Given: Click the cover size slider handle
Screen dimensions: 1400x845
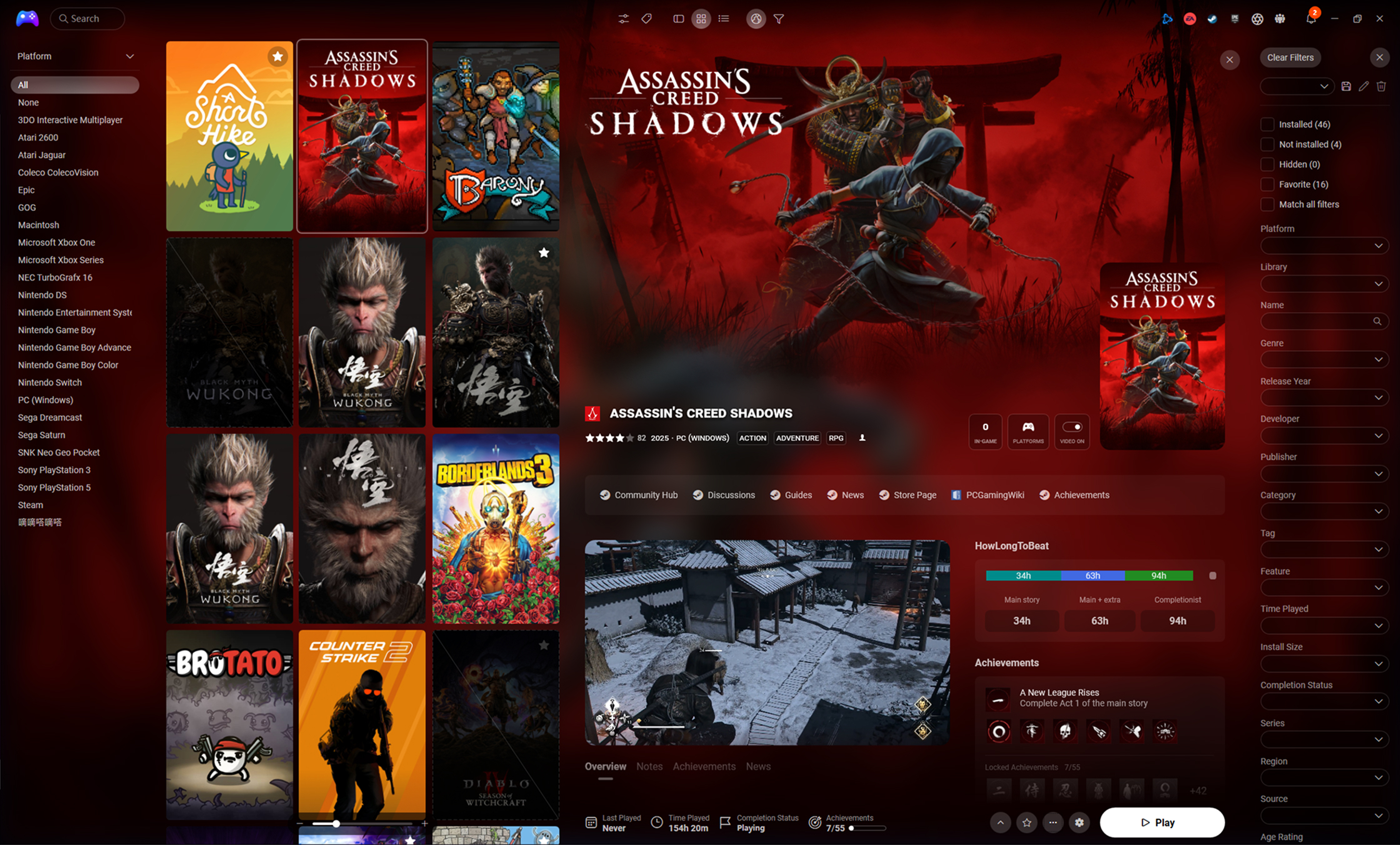Looking at the screenshot, I should pyautogui.click(x=336, y=824).
